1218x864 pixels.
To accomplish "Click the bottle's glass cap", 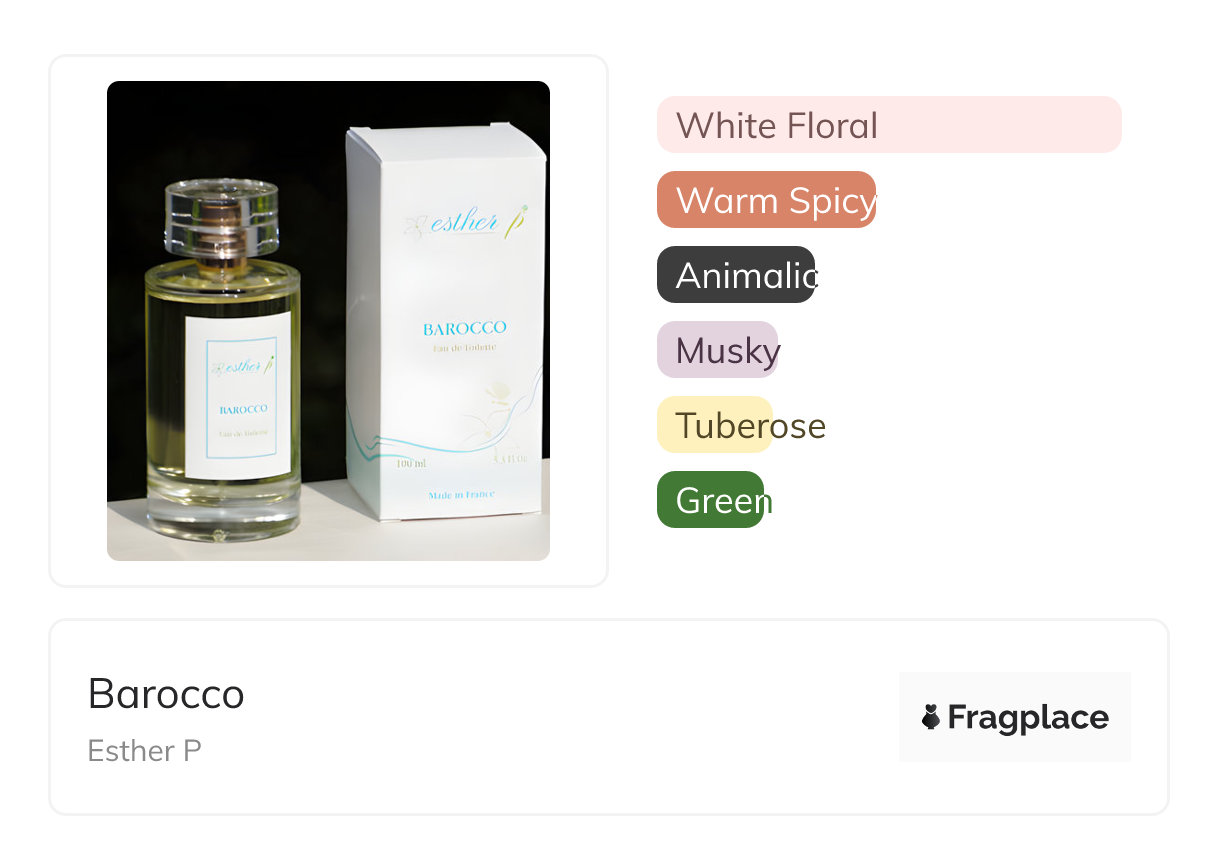I will pos(221,218).
